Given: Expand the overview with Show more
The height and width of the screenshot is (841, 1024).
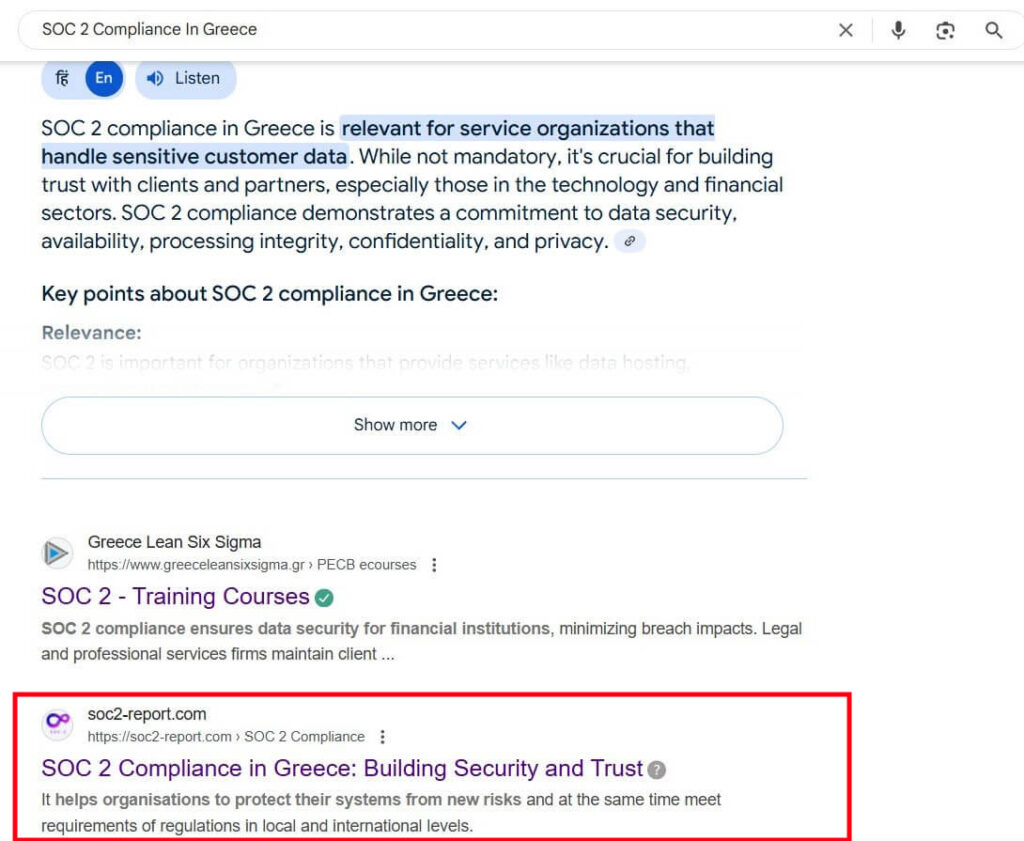Looking at the screenshot, I should pyautogui.click(x=412, y=425).
